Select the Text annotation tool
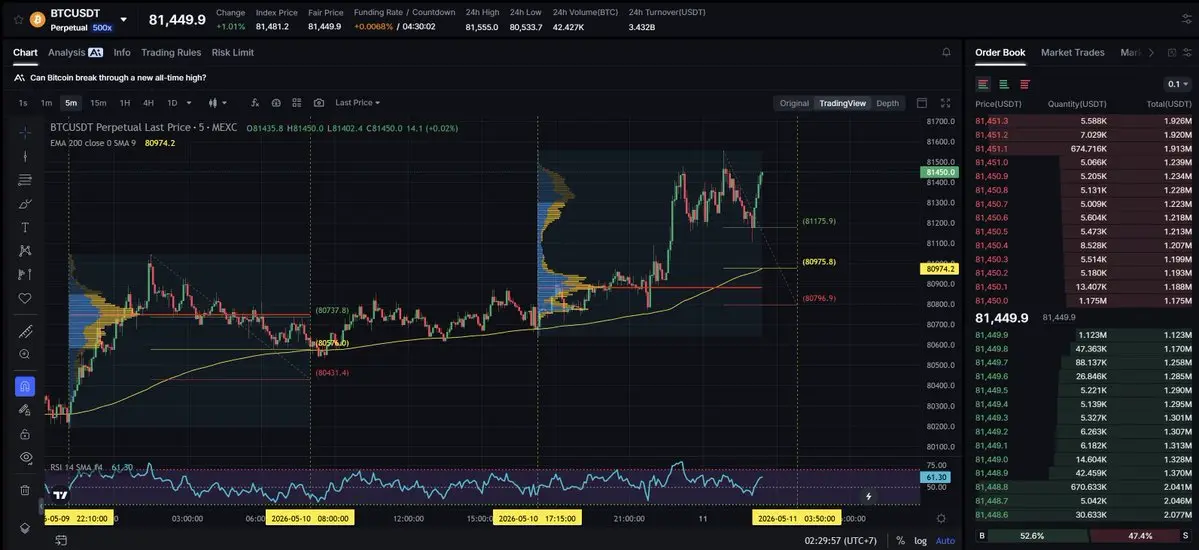The width and height of the screenshot is (1199, 550). [25, 227]
